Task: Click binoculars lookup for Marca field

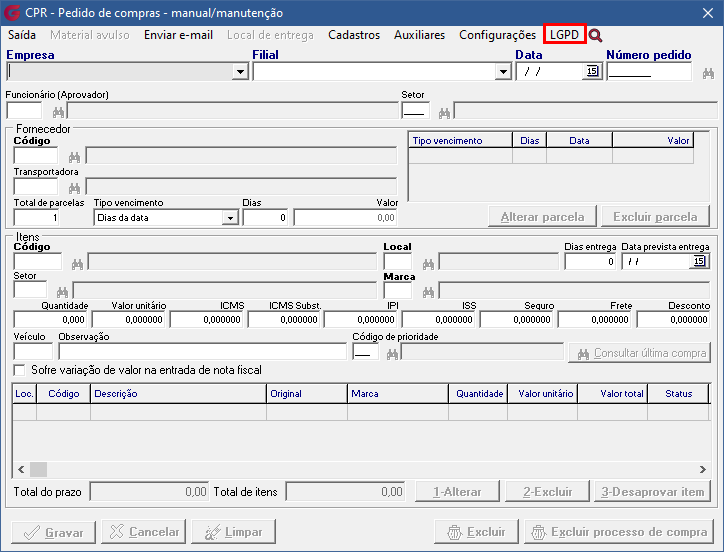Action: 428,292
